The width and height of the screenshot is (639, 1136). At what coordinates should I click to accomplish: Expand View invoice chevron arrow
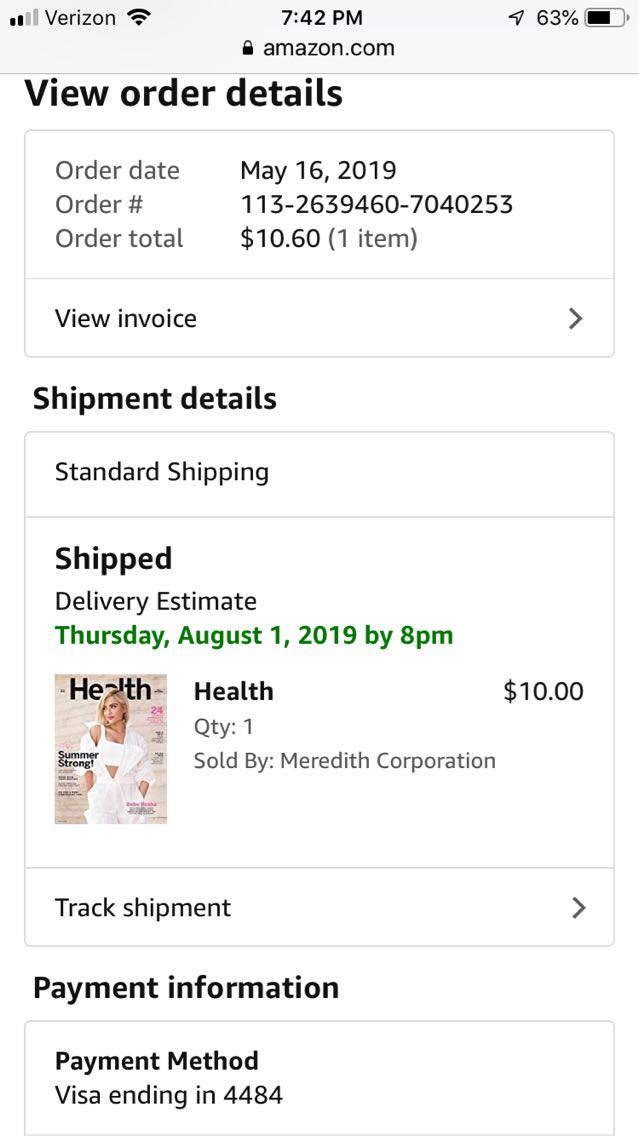(575, 319)
